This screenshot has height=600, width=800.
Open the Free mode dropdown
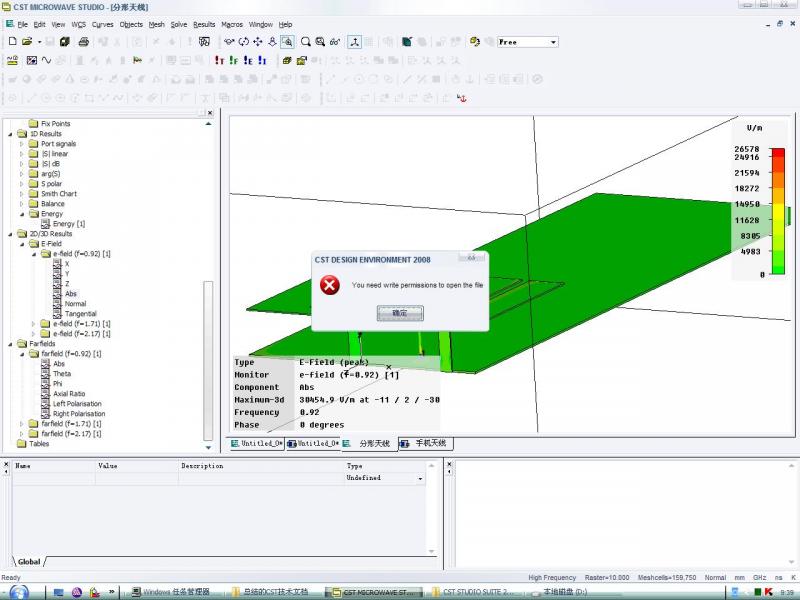(x=554, y=42)
